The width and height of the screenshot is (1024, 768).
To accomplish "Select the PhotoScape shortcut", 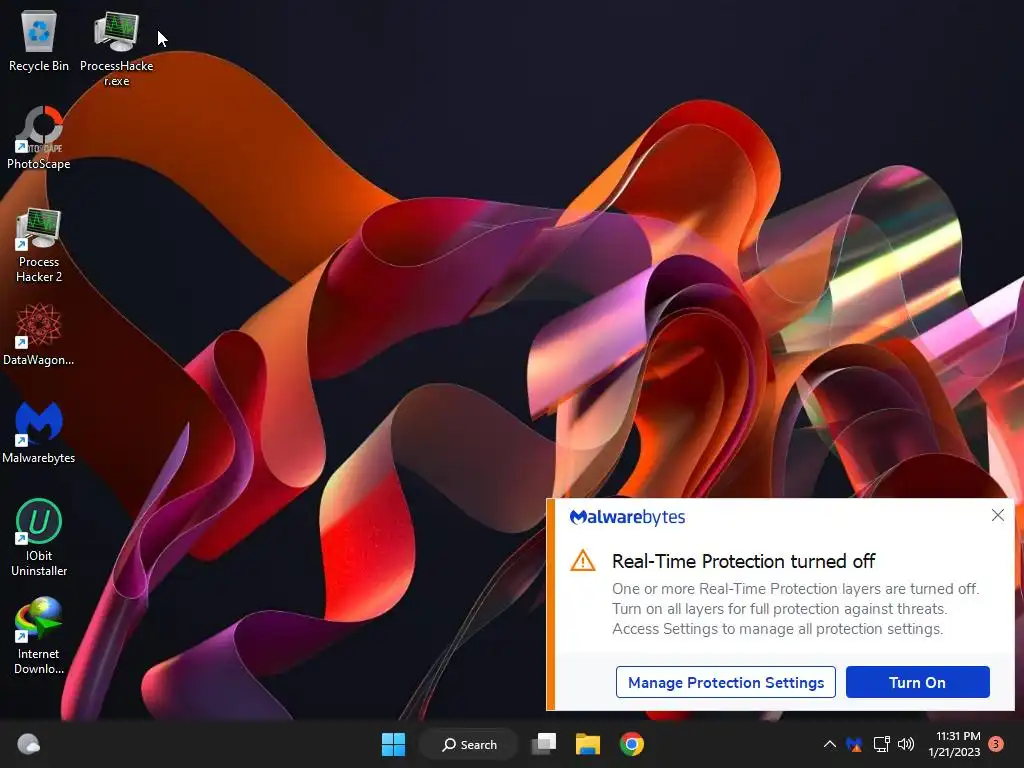I will coord(39,138).
